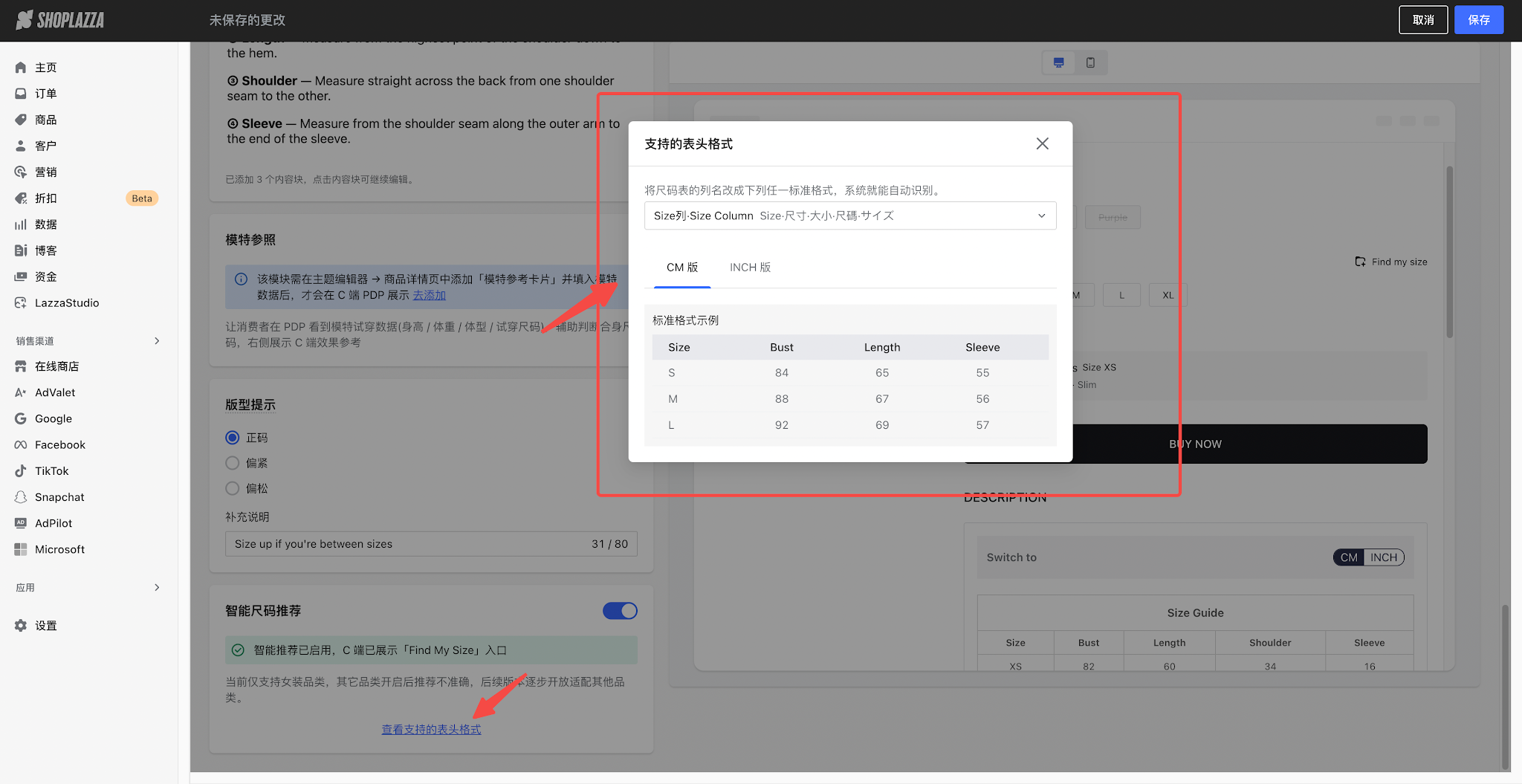This screenshot has height=784, width=1522.
Task: Click the 补充说明 text input field
Action: 431,544
